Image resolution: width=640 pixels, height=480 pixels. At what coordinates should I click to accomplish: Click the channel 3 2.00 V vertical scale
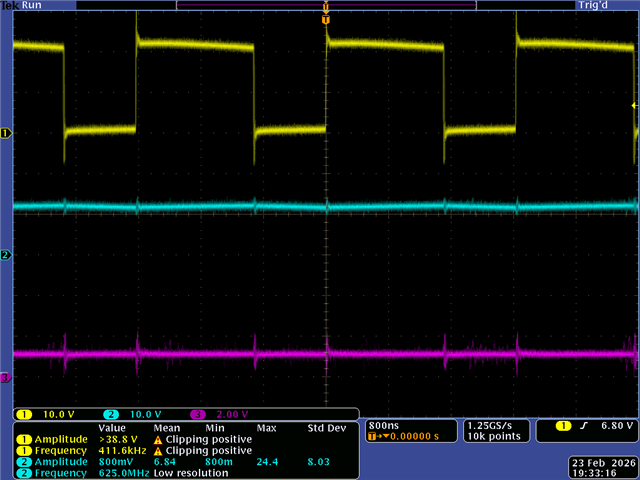tap(232, 415)
